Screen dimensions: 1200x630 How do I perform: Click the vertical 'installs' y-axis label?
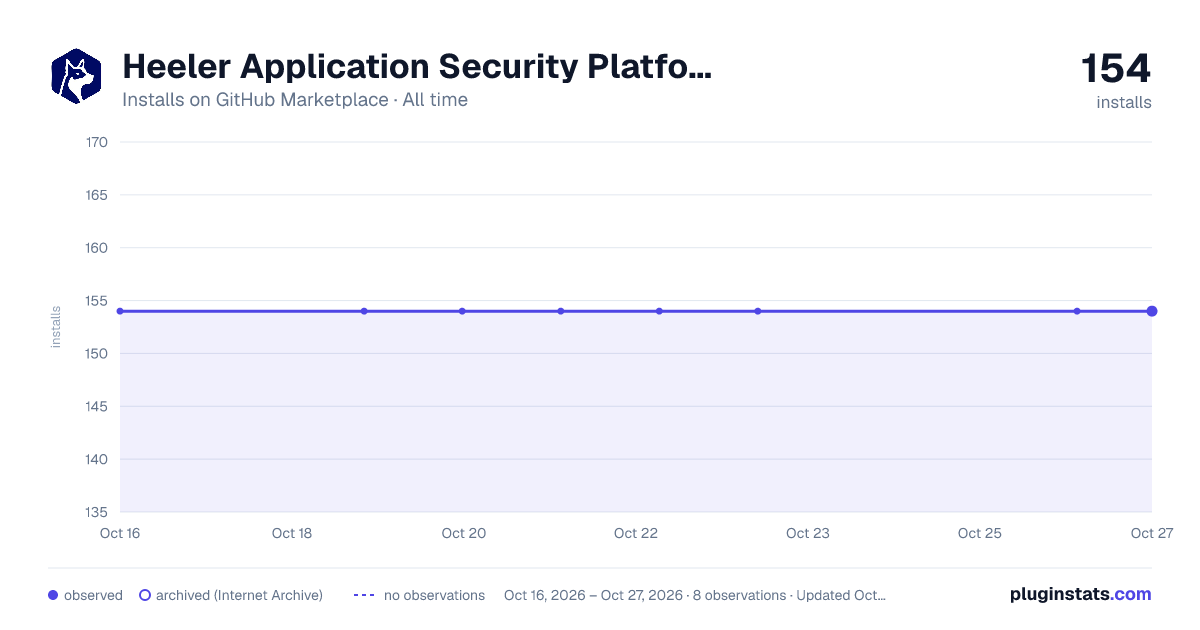point(56,327)
